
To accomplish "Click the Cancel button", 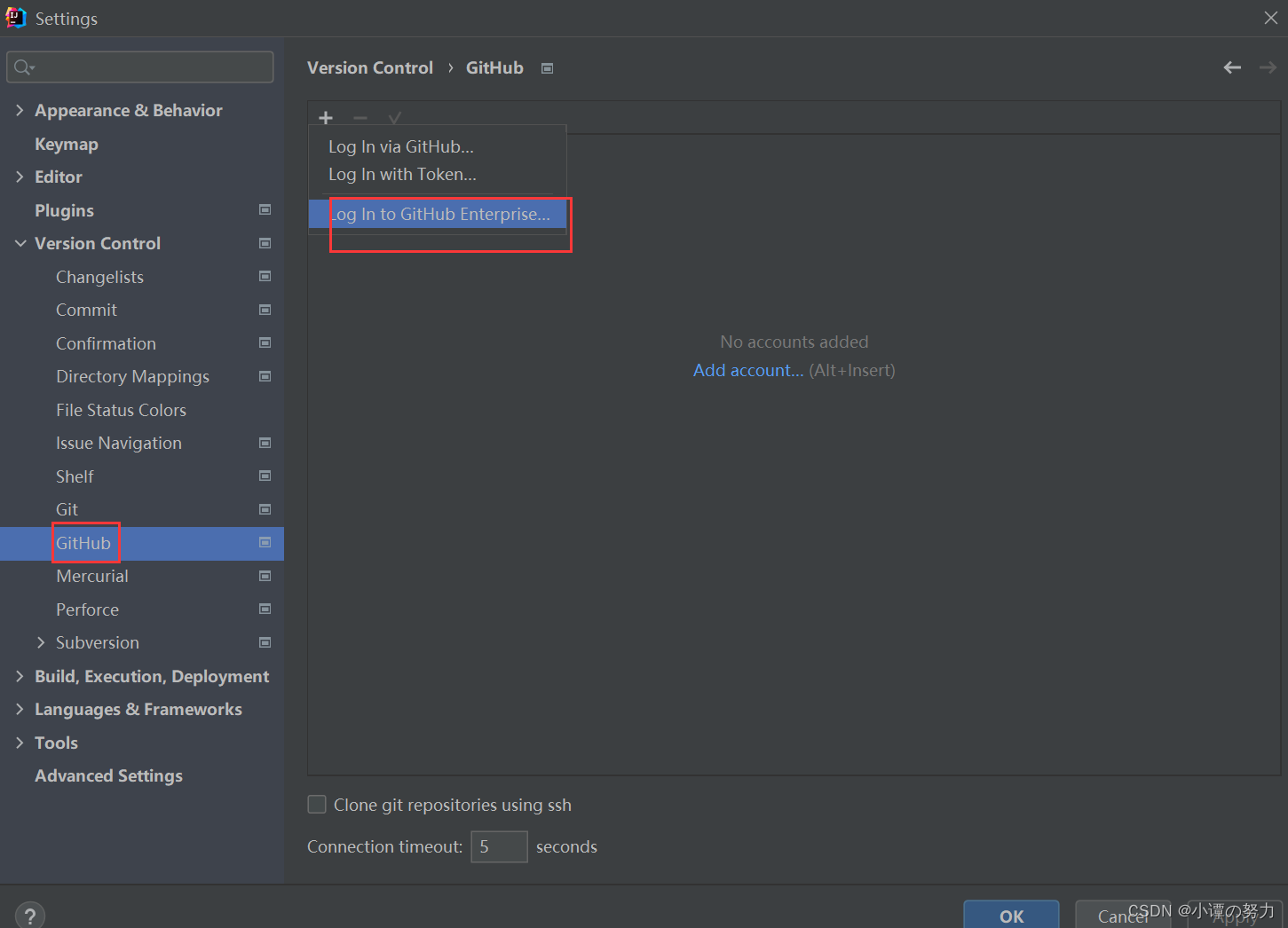I will click(1123, 916).
